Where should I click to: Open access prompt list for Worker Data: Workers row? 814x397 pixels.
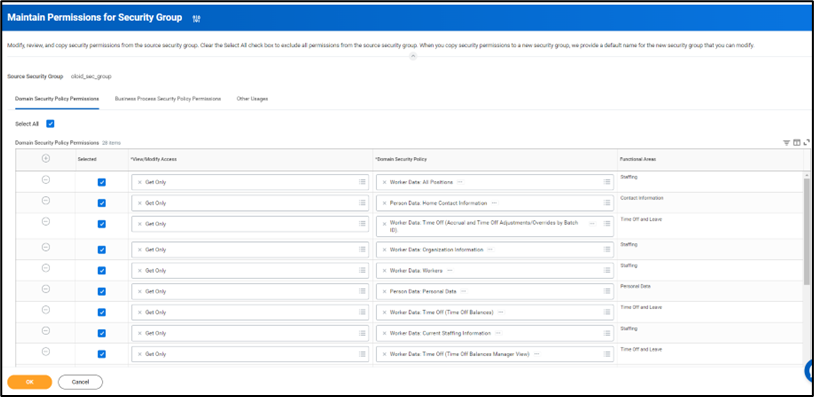[362, 270]
